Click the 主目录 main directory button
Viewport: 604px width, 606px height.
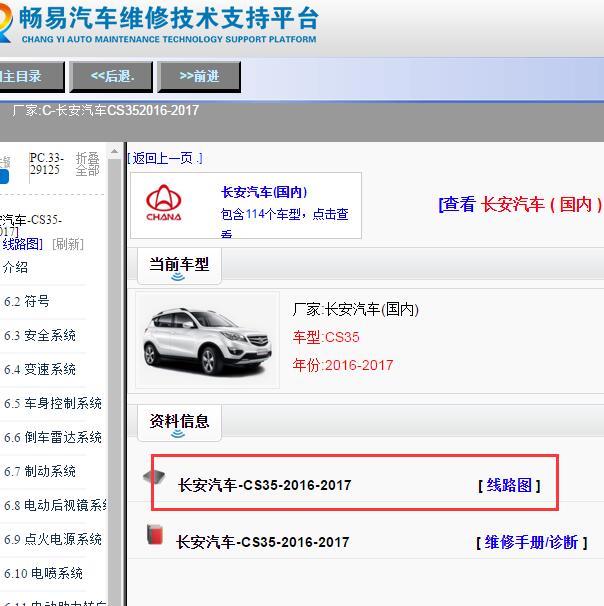tap(31, 77)
